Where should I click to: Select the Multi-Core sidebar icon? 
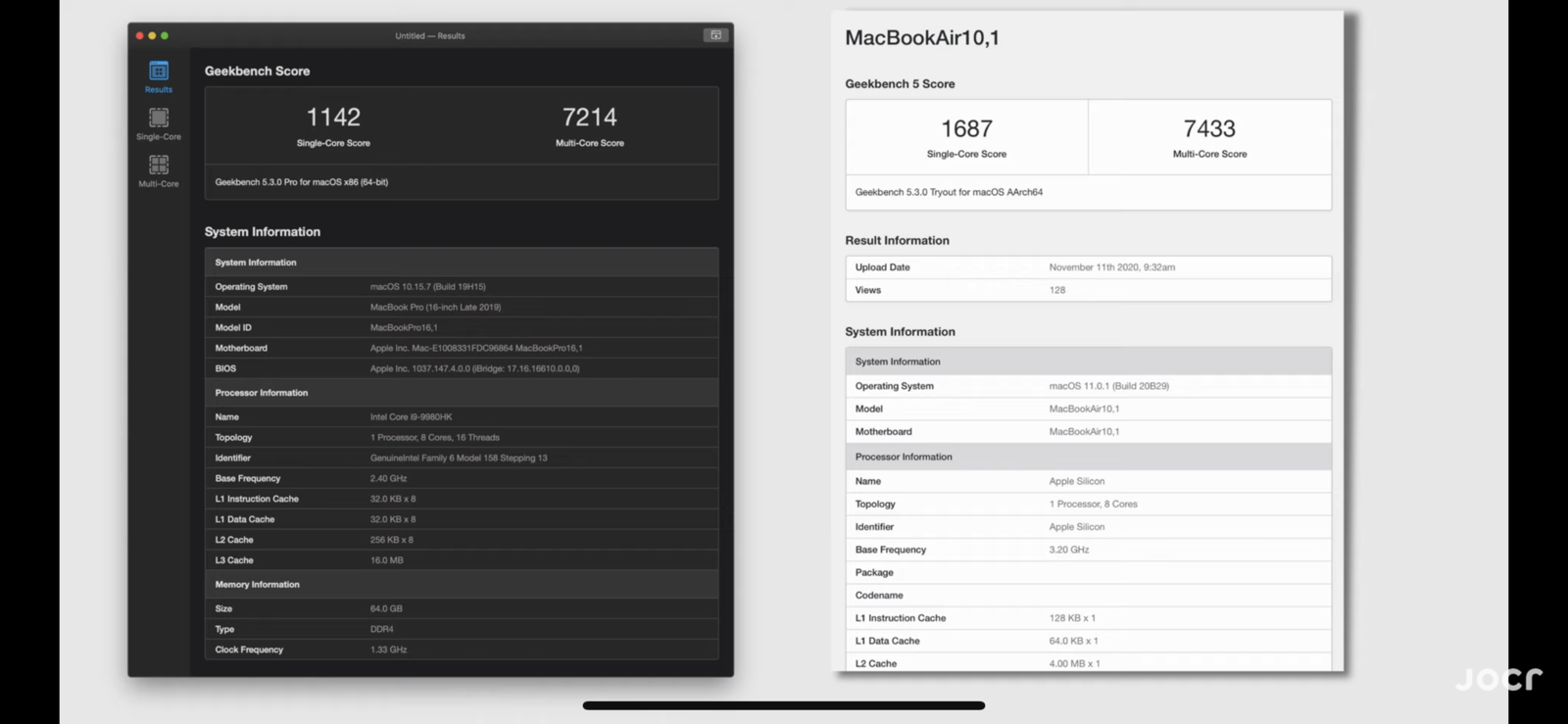(158, 170)
